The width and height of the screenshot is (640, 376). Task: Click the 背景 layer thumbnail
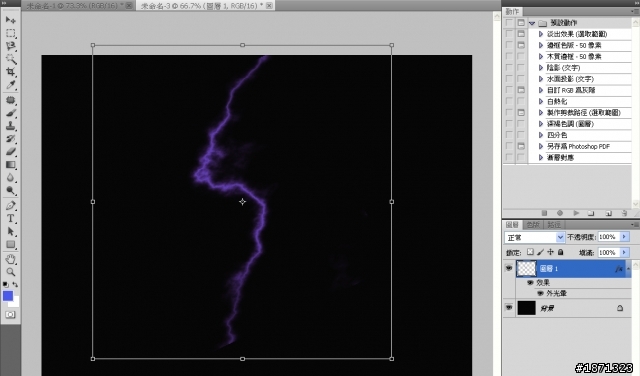(526, 308)
